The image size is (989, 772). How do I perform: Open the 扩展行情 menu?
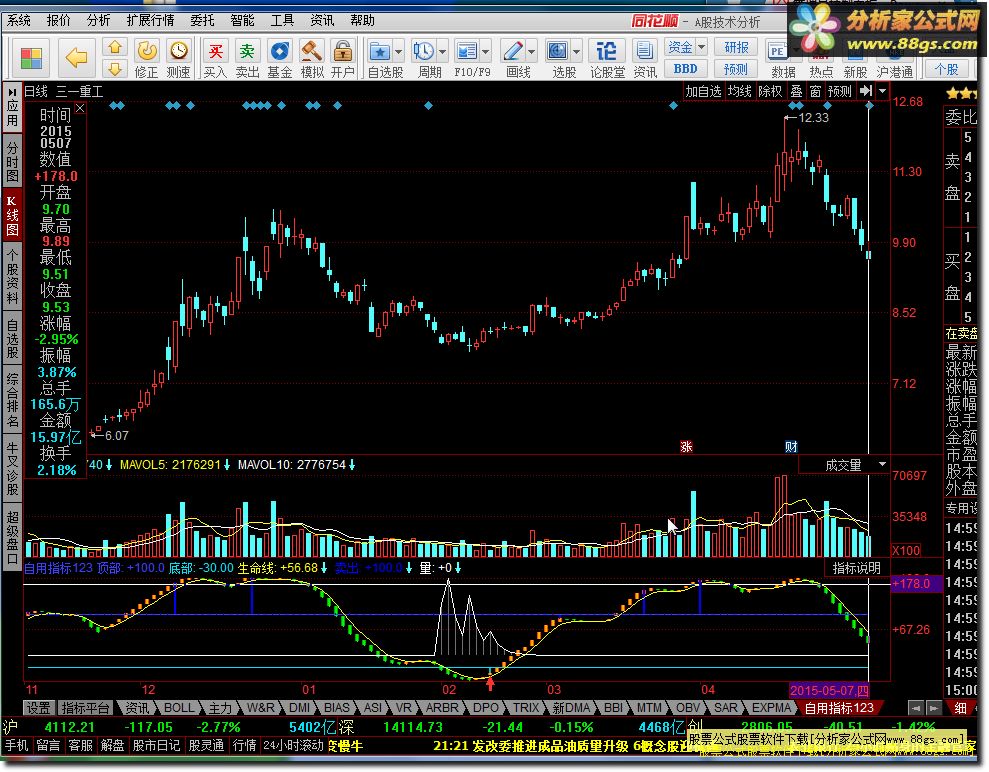[150, 21]
